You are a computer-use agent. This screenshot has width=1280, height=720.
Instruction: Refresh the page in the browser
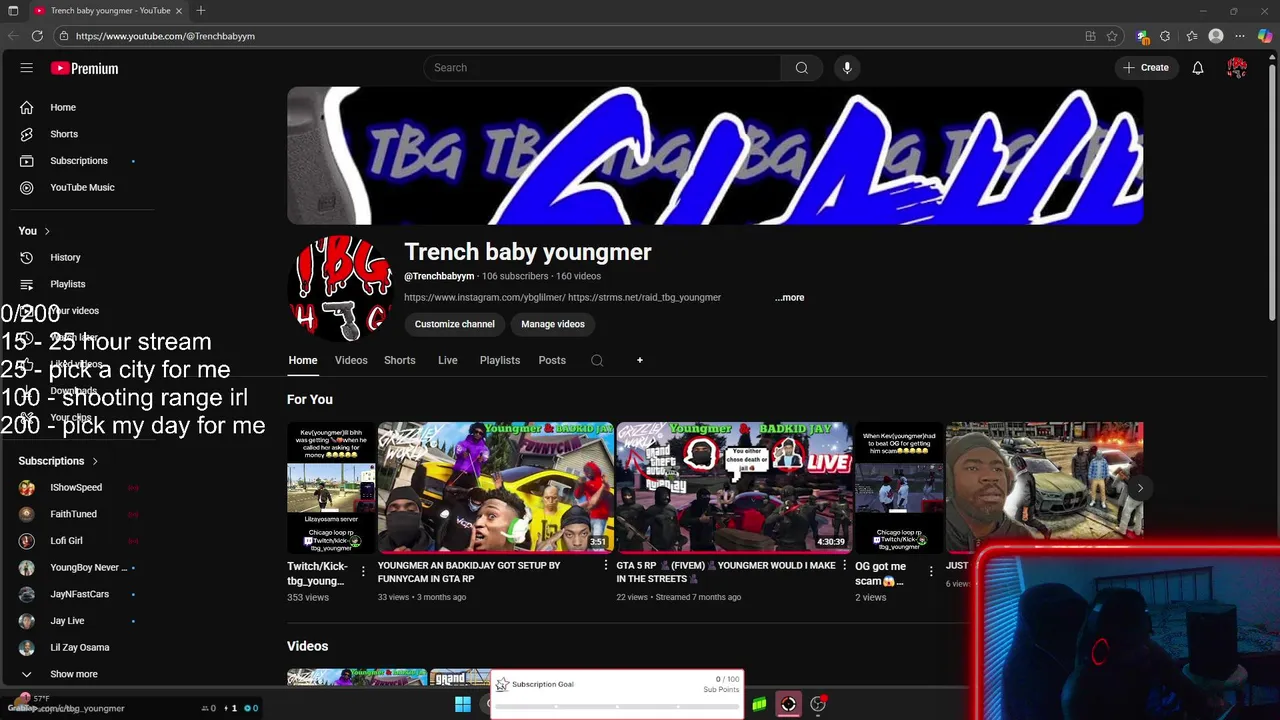point(37,36)
